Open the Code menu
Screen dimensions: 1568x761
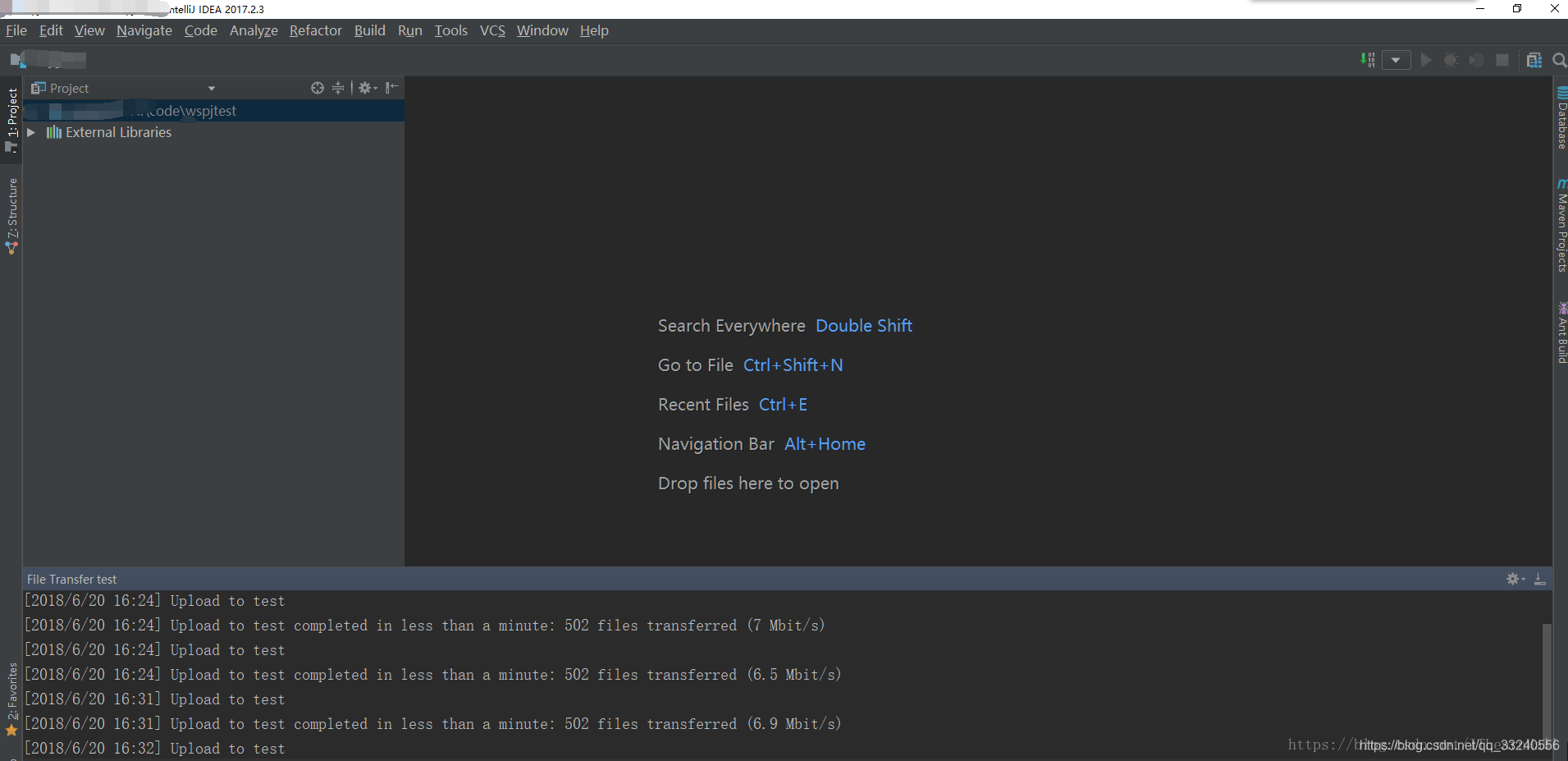coord(201,30)
